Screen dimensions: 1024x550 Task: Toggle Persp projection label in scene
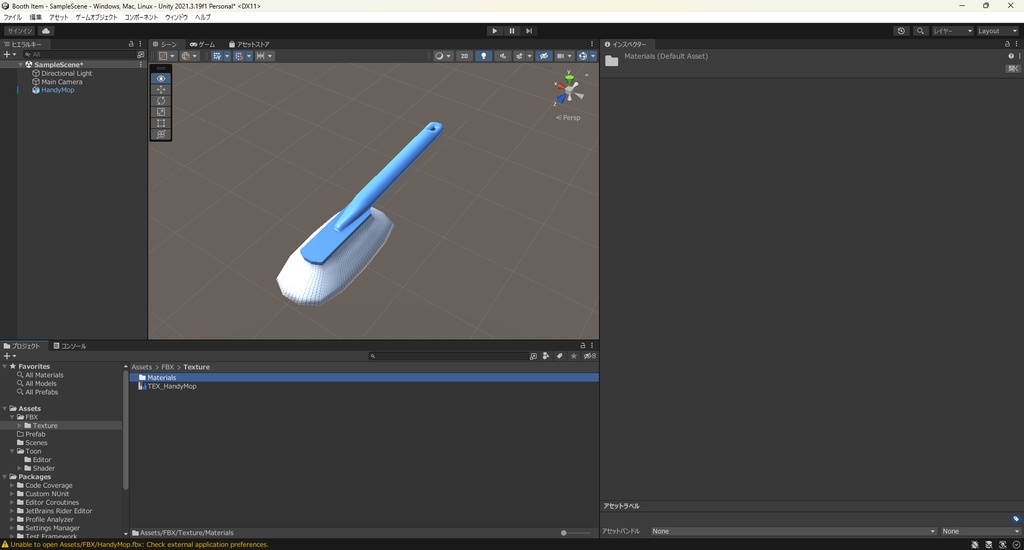[568, 118]
